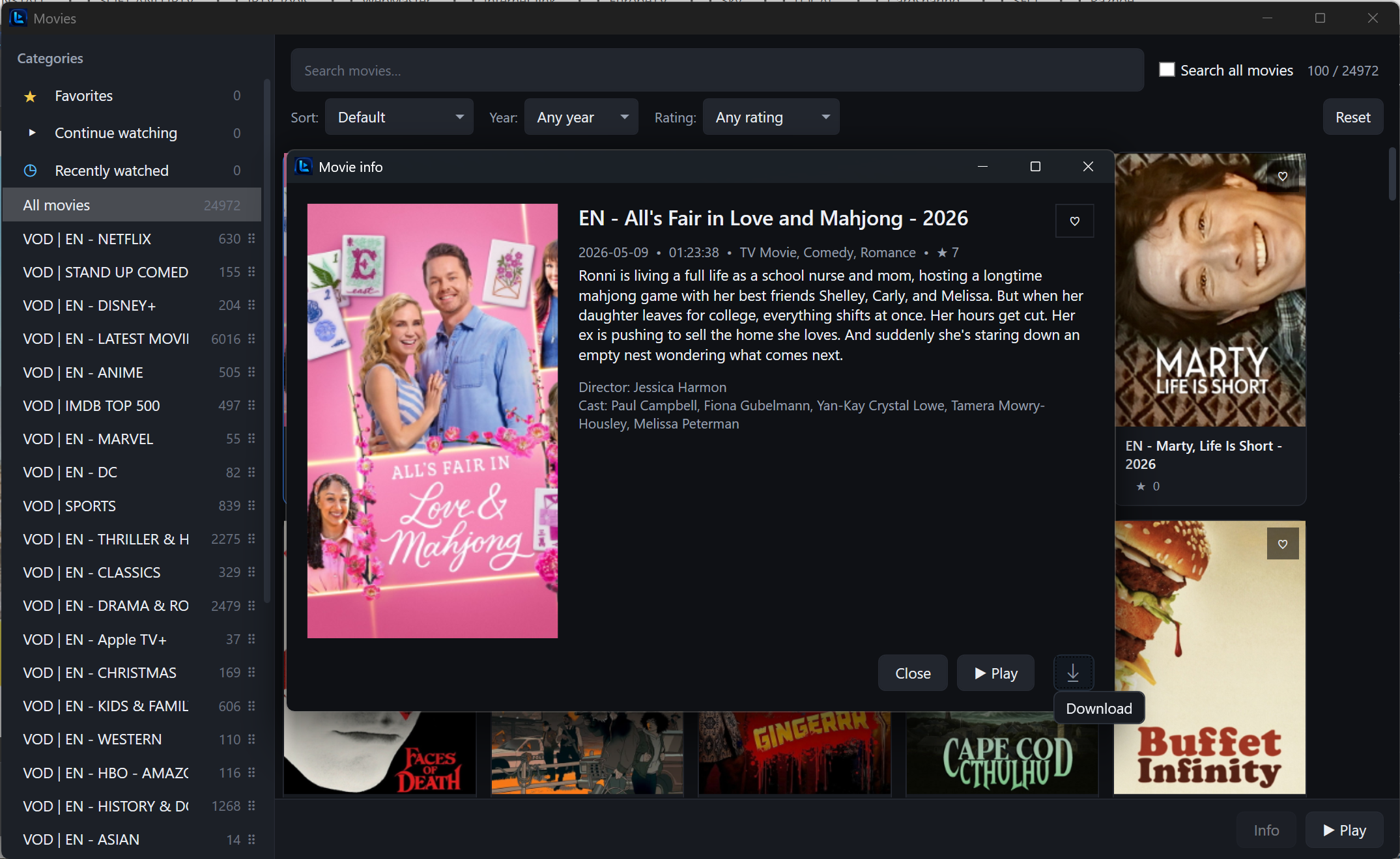This screenshot has width=1400, height=859.
Task: Click the Gingerrr poster thumbnail
Action: [x=795, y=753]
